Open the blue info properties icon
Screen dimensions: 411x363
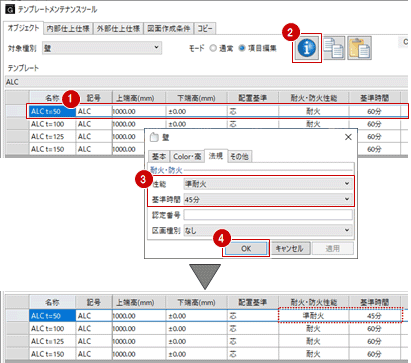click(x=307, y=48)
